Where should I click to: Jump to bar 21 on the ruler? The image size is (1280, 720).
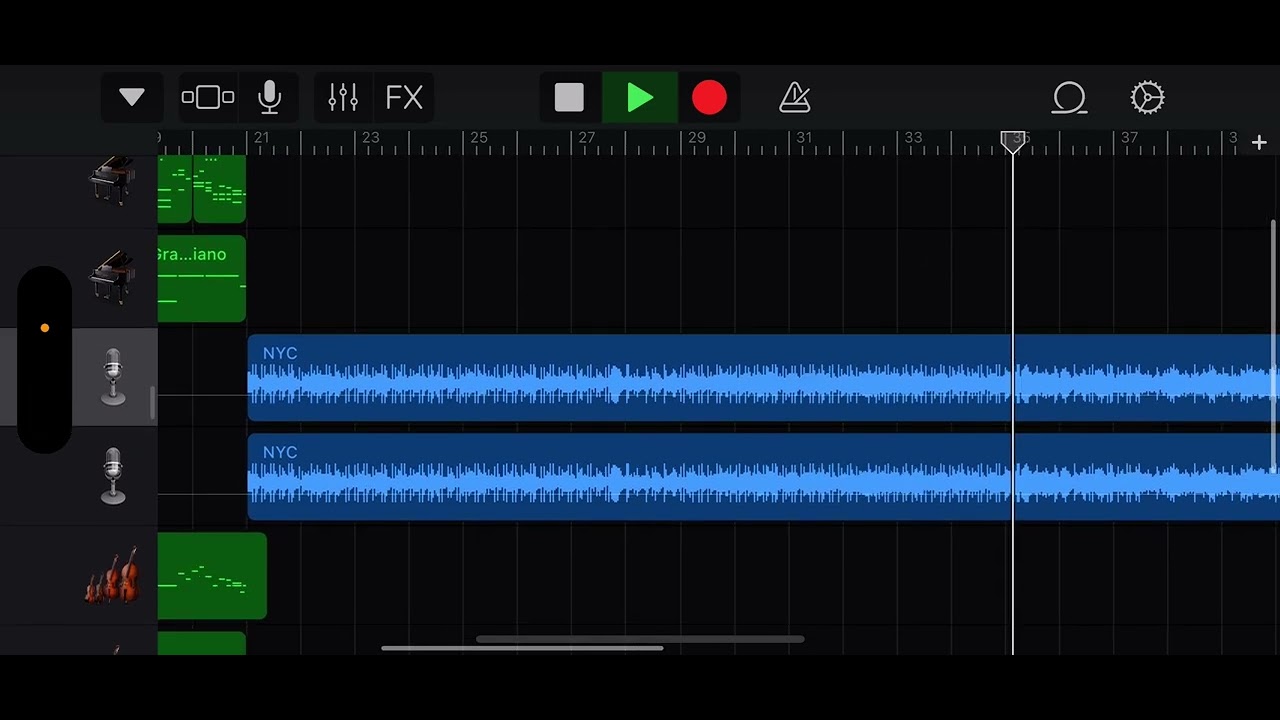pos(261,138)
